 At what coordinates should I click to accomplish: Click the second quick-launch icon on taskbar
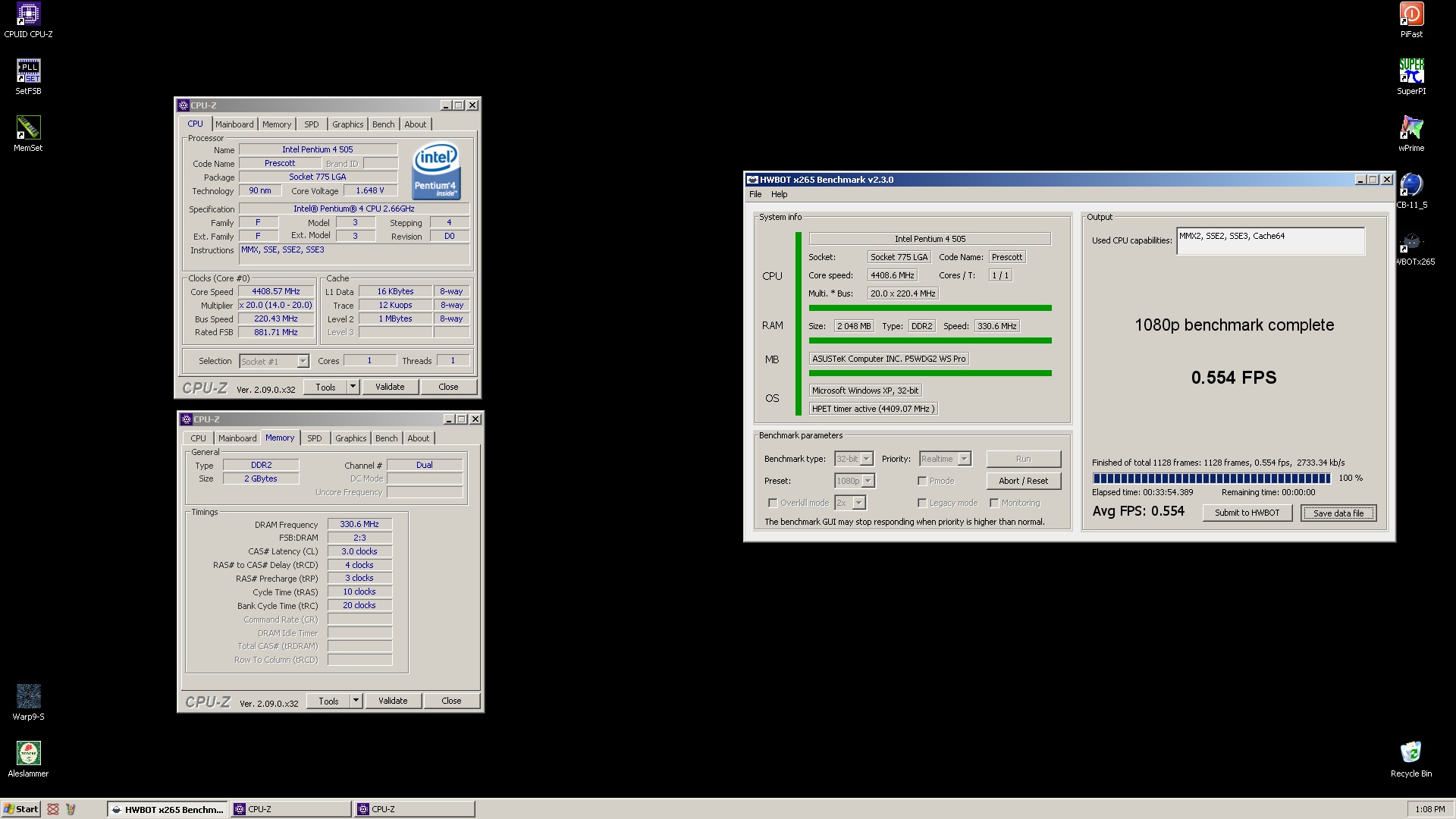tap(71, 809)
